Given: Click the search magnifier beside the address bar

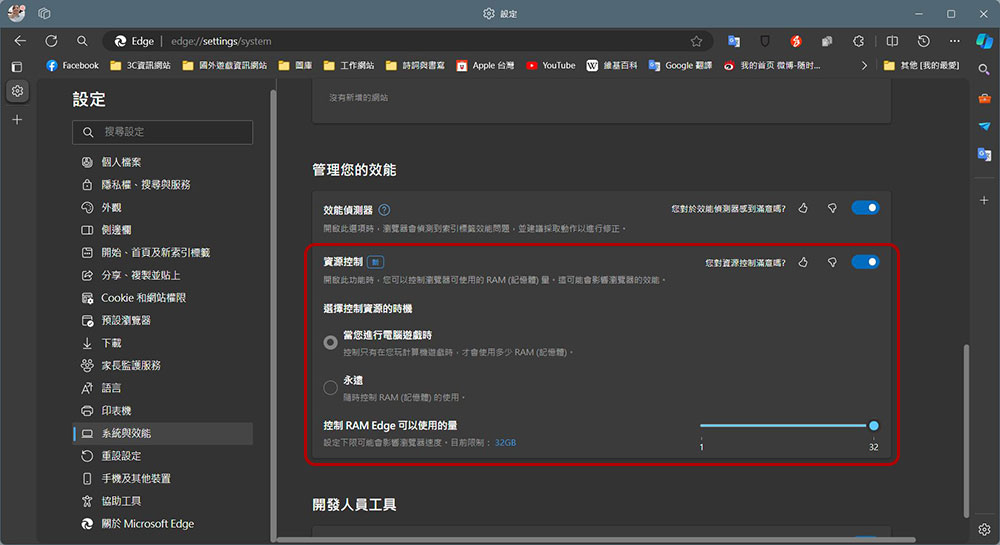Looking at the screenshot, I should click(x=82, y=41).
